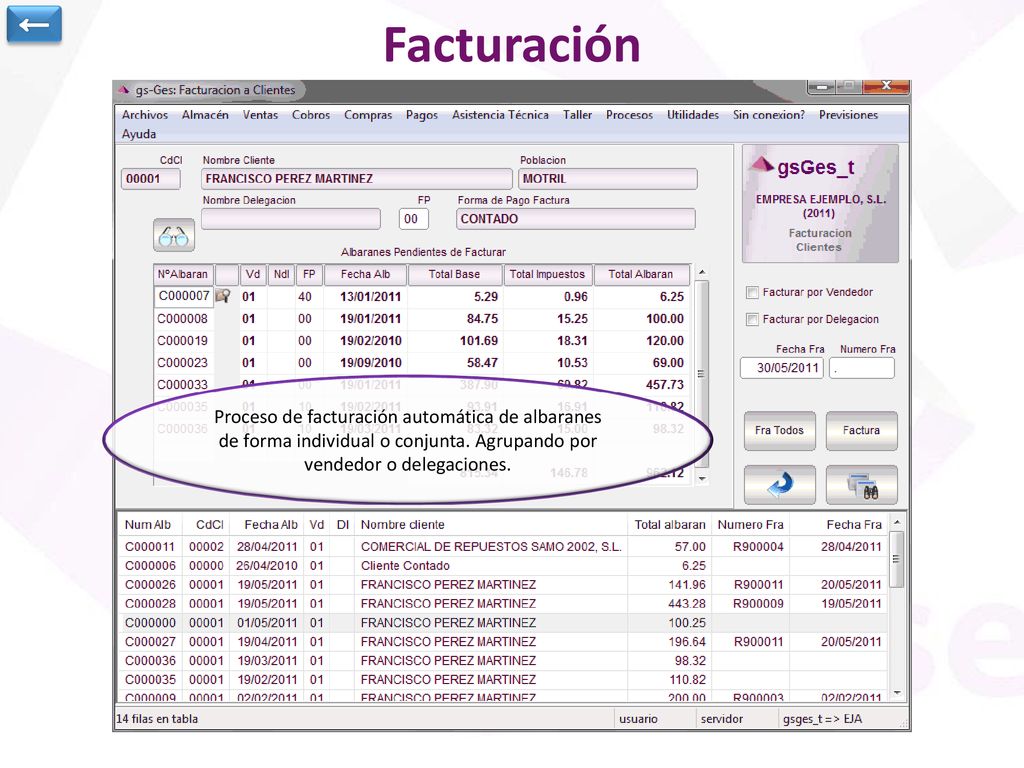Open the Pagos menu

coord(422,115)
